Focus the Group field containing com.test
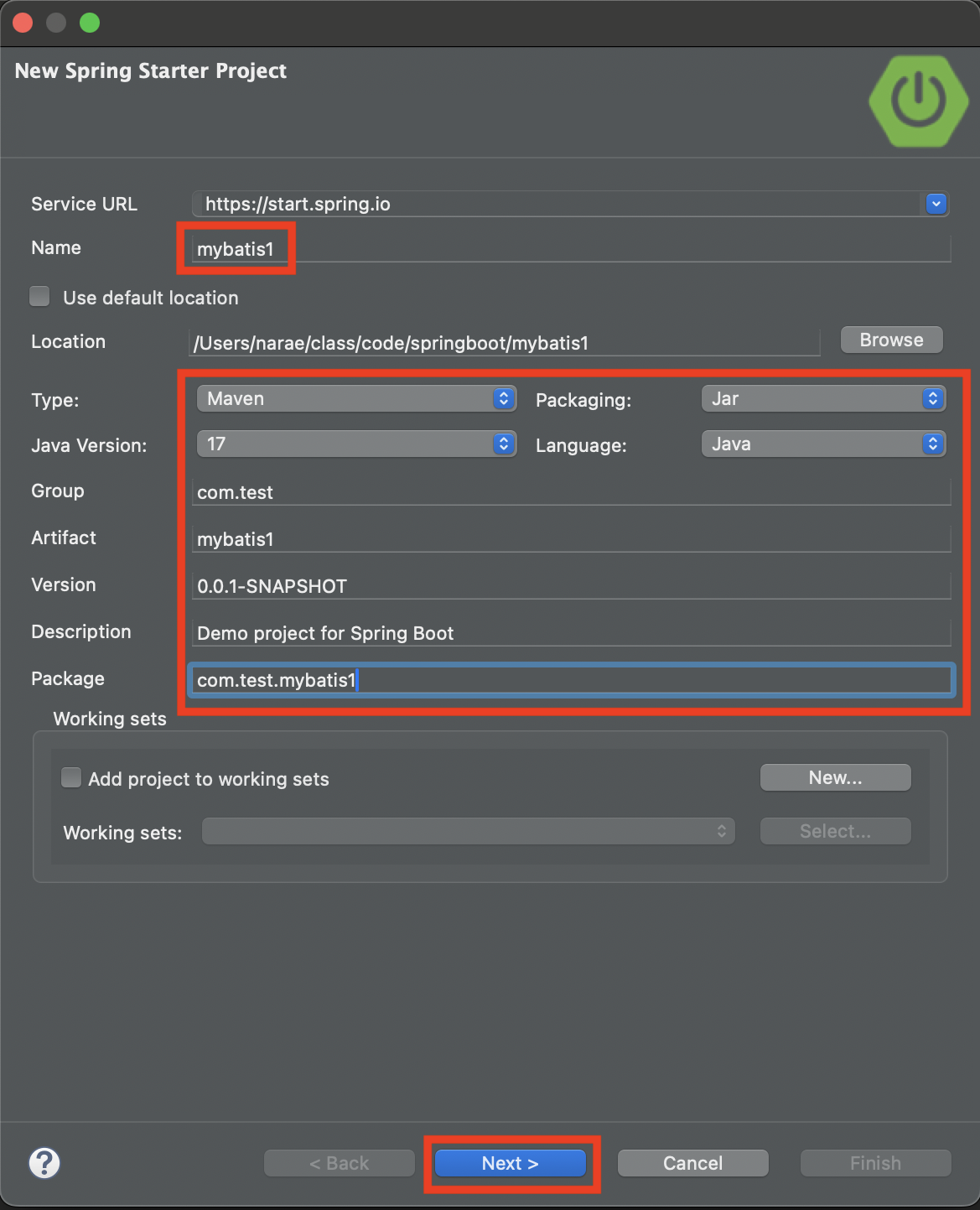This screenshot has height=1210, width=980. coord(571,492)
